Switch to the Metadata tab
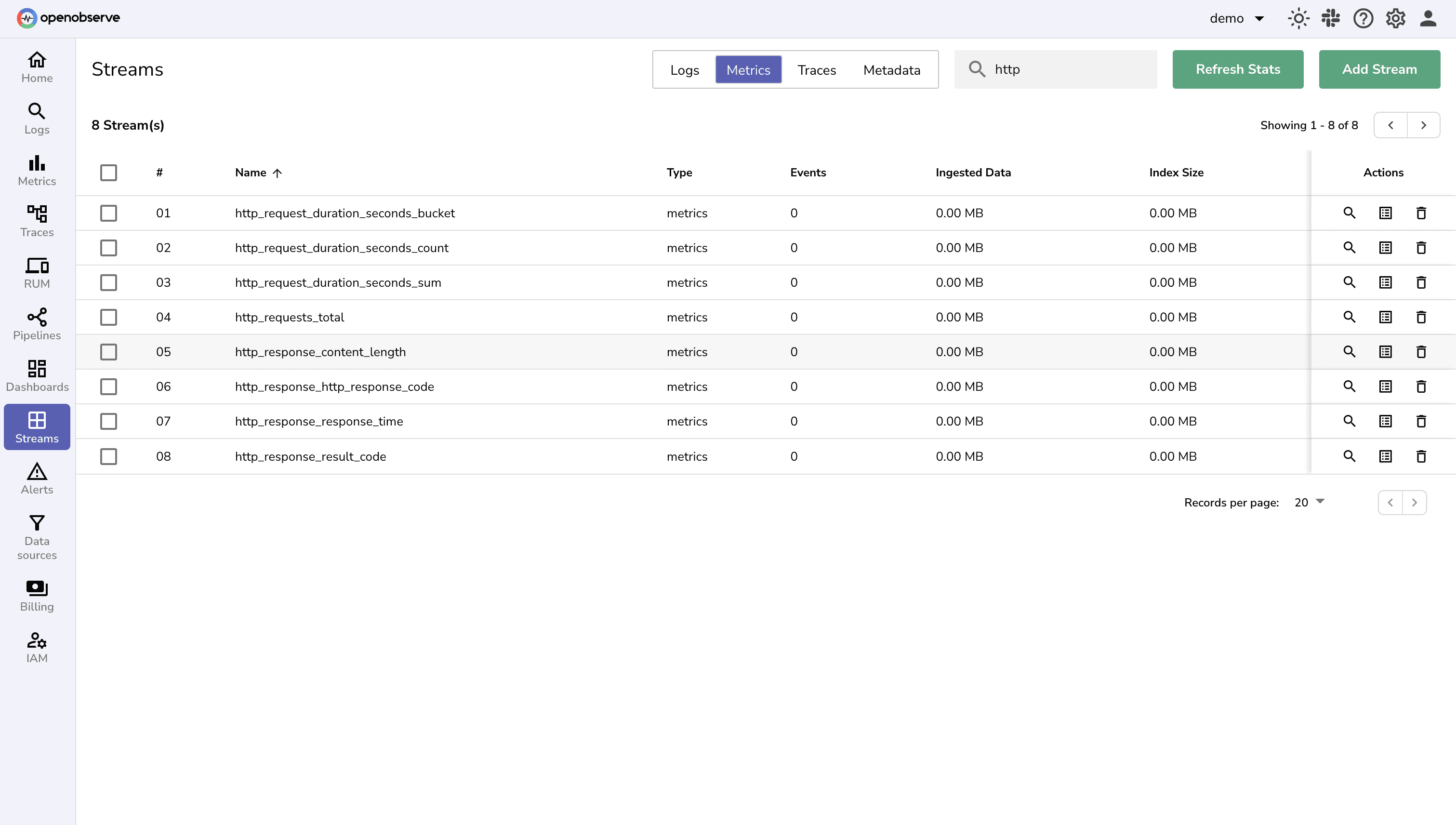Screen dimensions: 1456x825 pyautogui.click(x=891, y=69)
